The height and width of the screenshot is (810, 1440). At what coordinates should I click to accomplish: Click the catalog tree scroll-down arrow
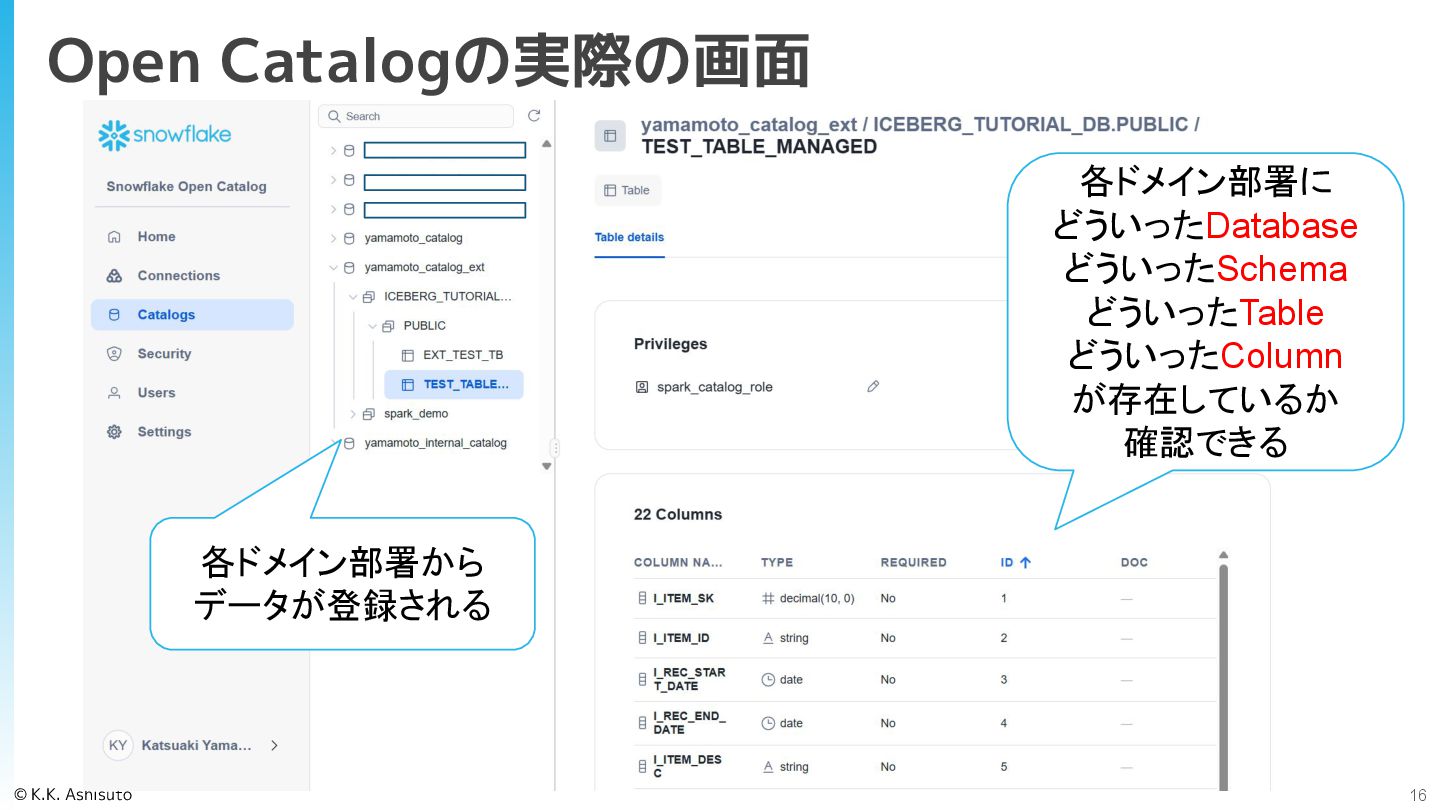pos(546,466)
